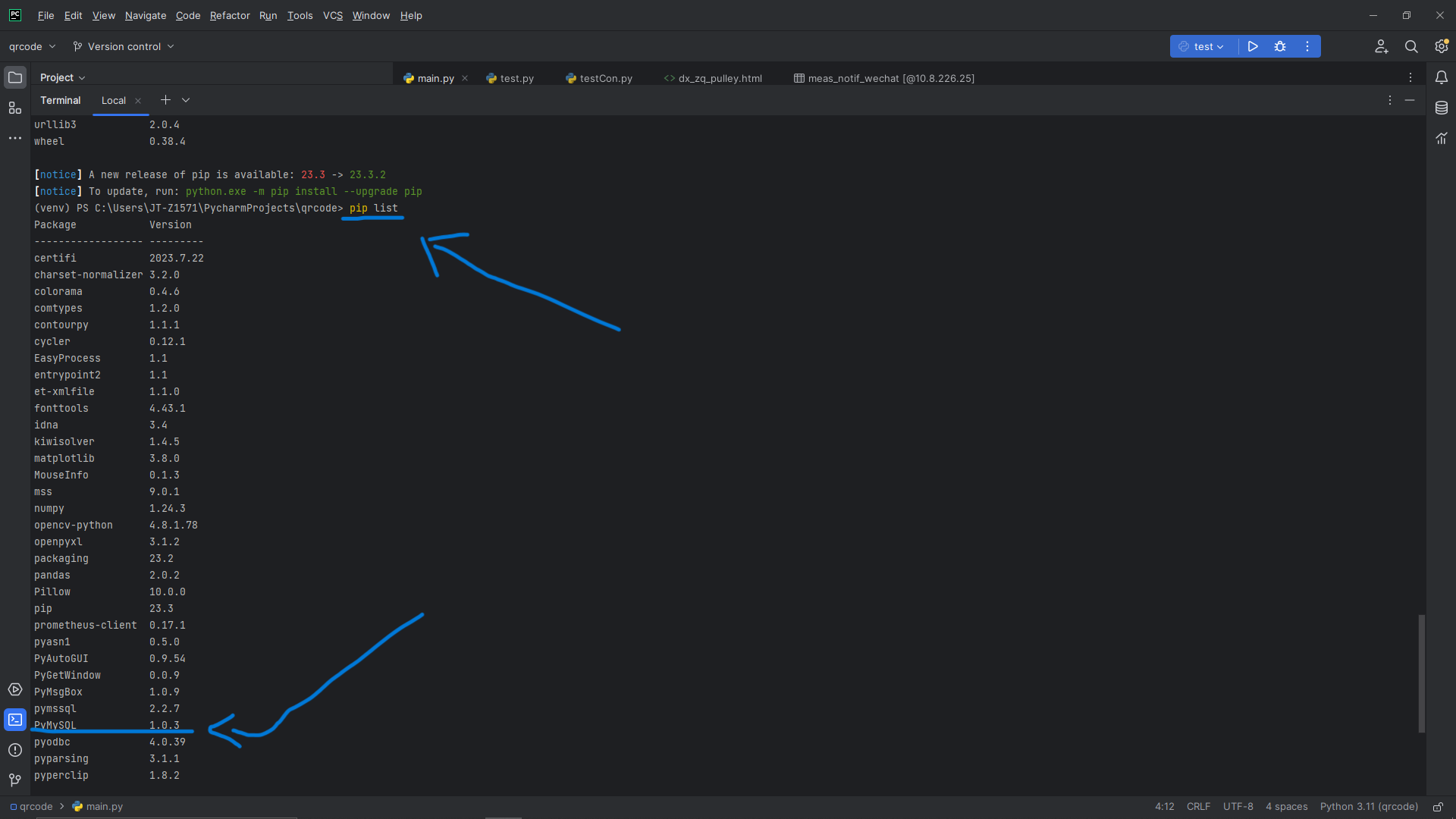Expand the qrcode project dropdown
1456x819 pixels.
(x=33, y=46)
